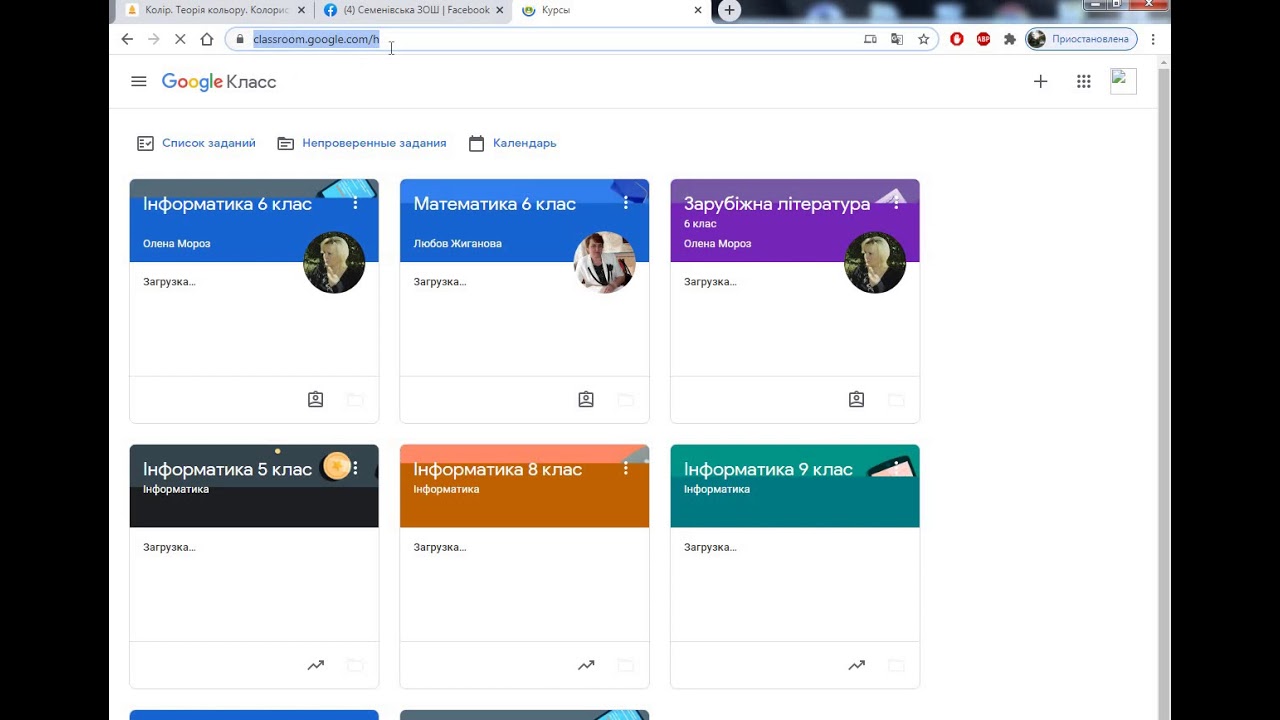1280x720 pixels.
Task: Close the Курсы browser tab
Action: (x=698, y=10)
